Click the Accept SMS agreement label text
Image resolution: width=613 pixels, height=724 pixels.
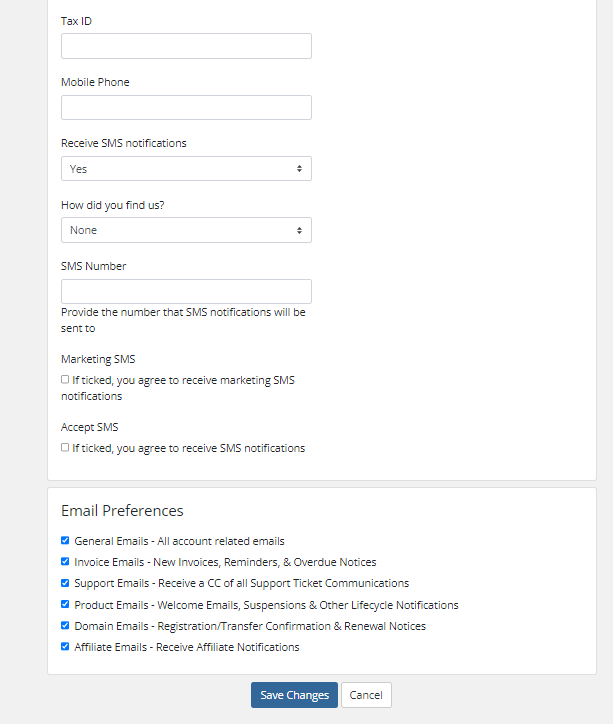point(188,448)
